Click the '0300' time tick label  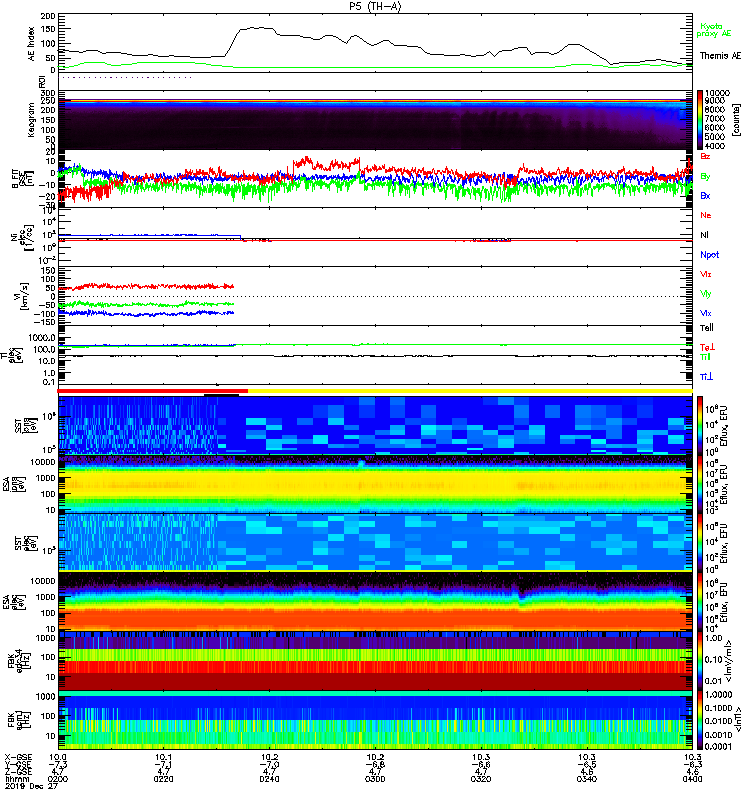[x=375, y=779]
